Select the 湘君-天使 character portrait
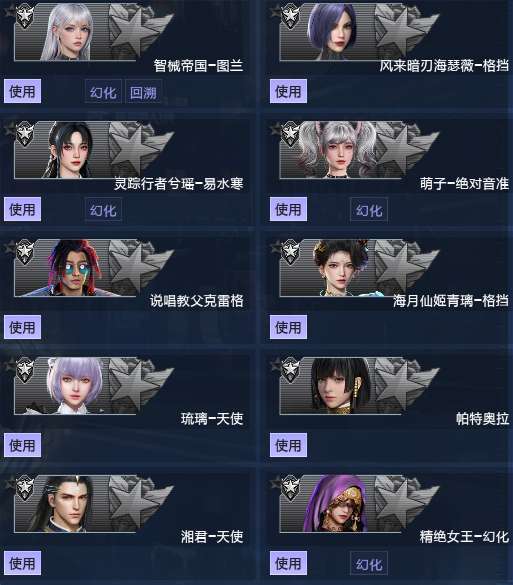The image size is (513, 585). point(63,504)
